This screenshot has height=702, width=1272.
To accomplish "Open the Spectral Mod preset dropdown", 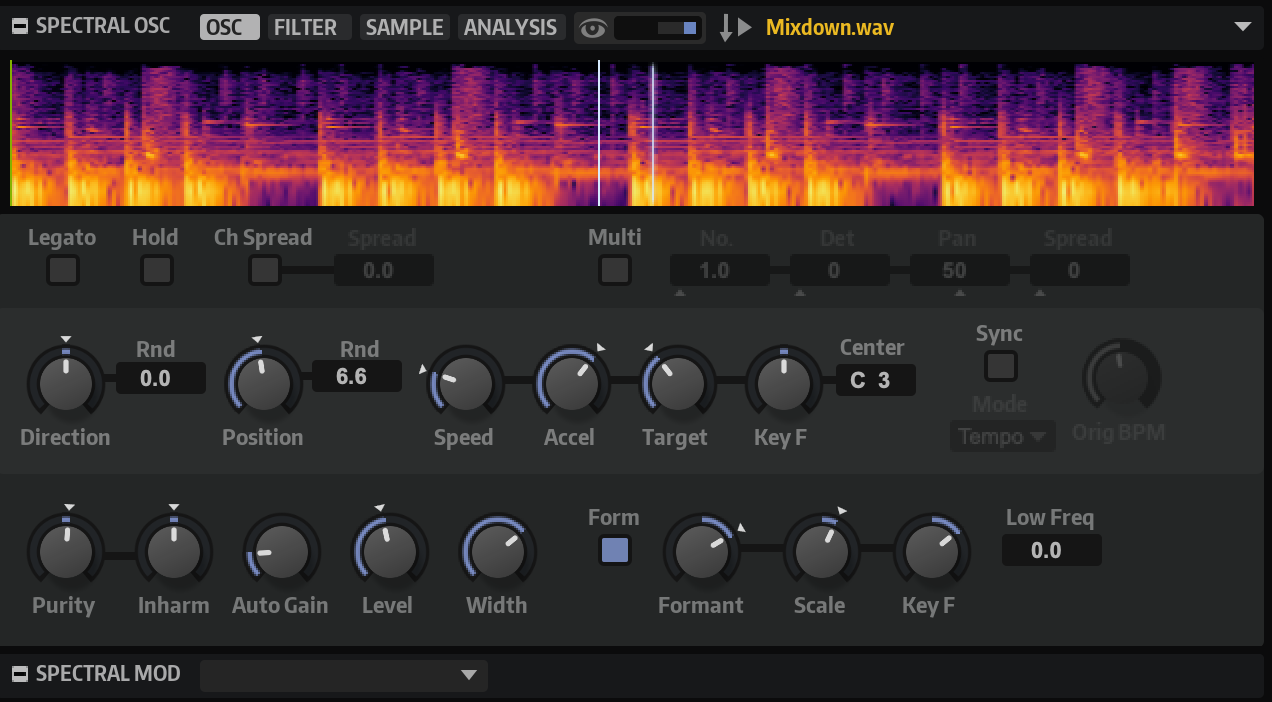I will tap(344, 675).
